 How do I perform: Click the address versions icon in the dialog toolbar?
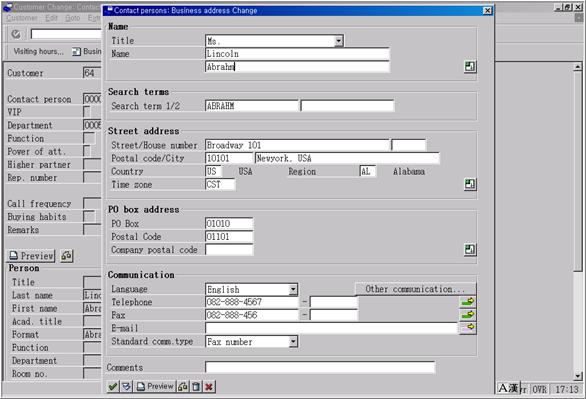[183, 386]
